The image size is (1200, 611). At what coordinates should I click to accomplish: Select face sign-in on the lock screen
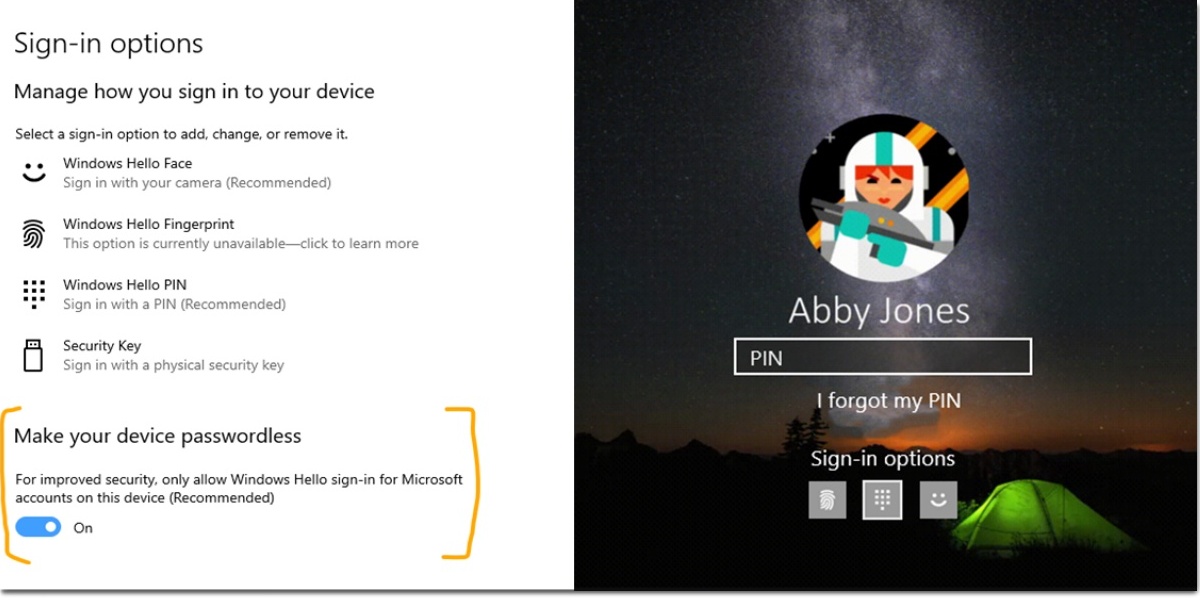(937, 498)
